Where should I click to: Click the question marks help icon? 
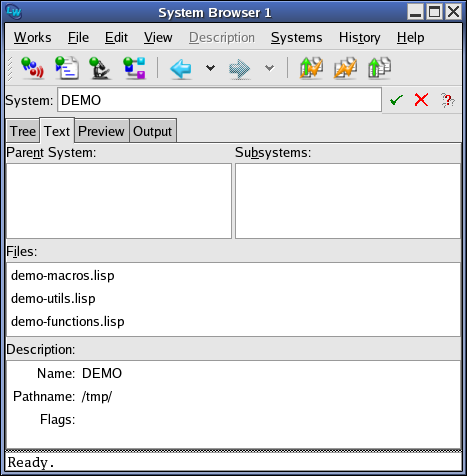(448, 100)
